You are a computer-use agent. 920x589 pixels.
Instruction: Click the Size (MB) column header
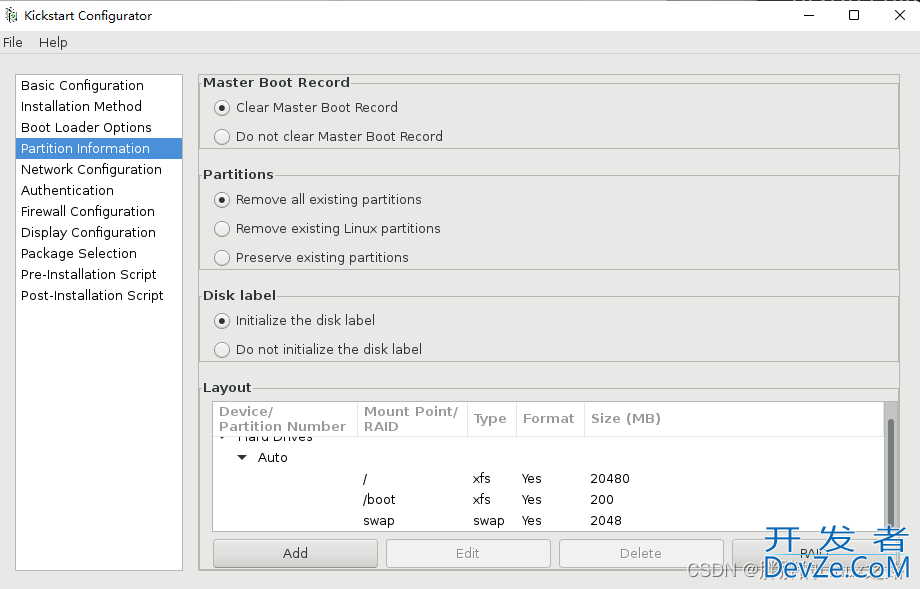tap(734, 419)
